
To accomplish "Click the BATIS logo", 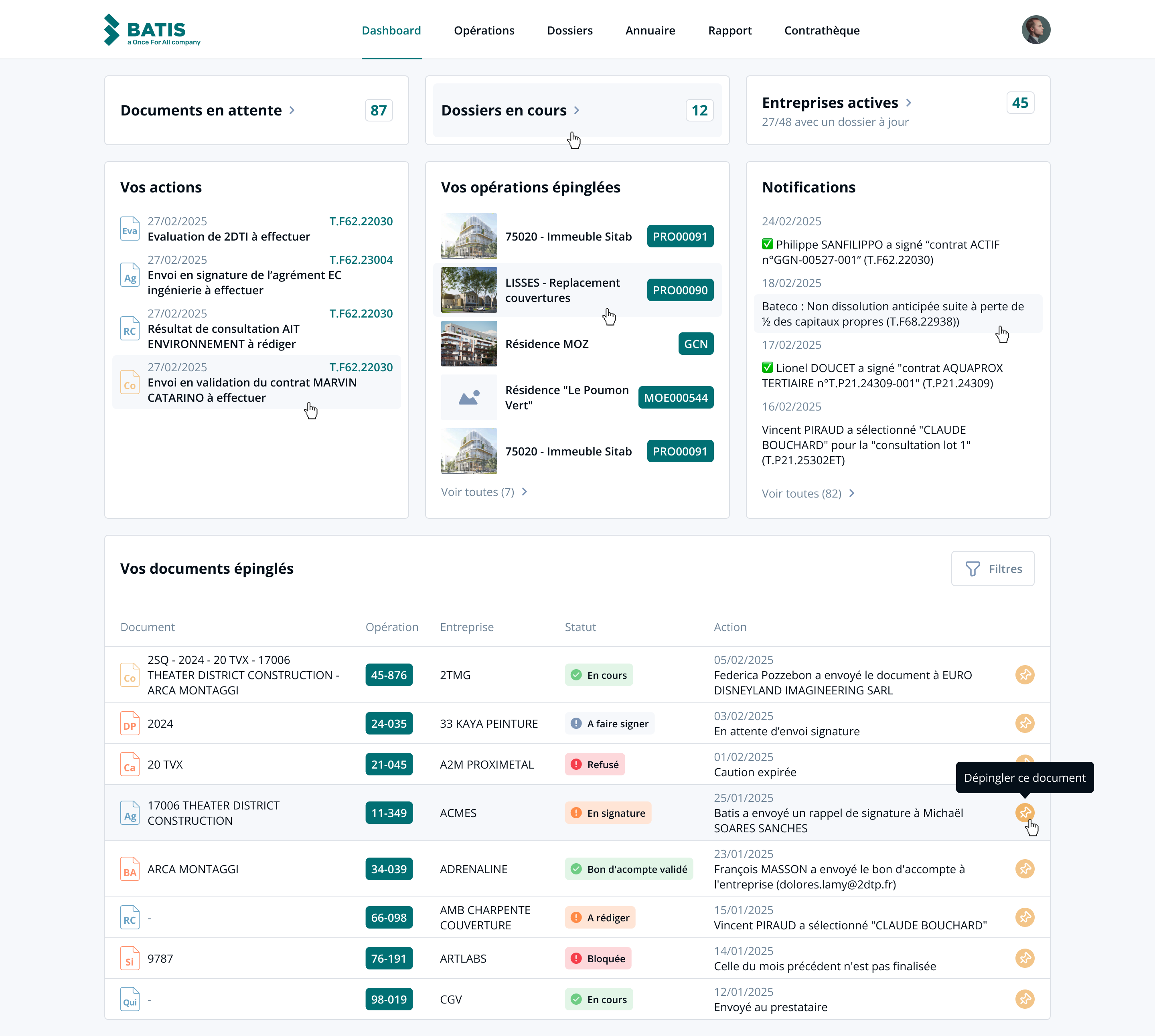I will coord(152,30).
